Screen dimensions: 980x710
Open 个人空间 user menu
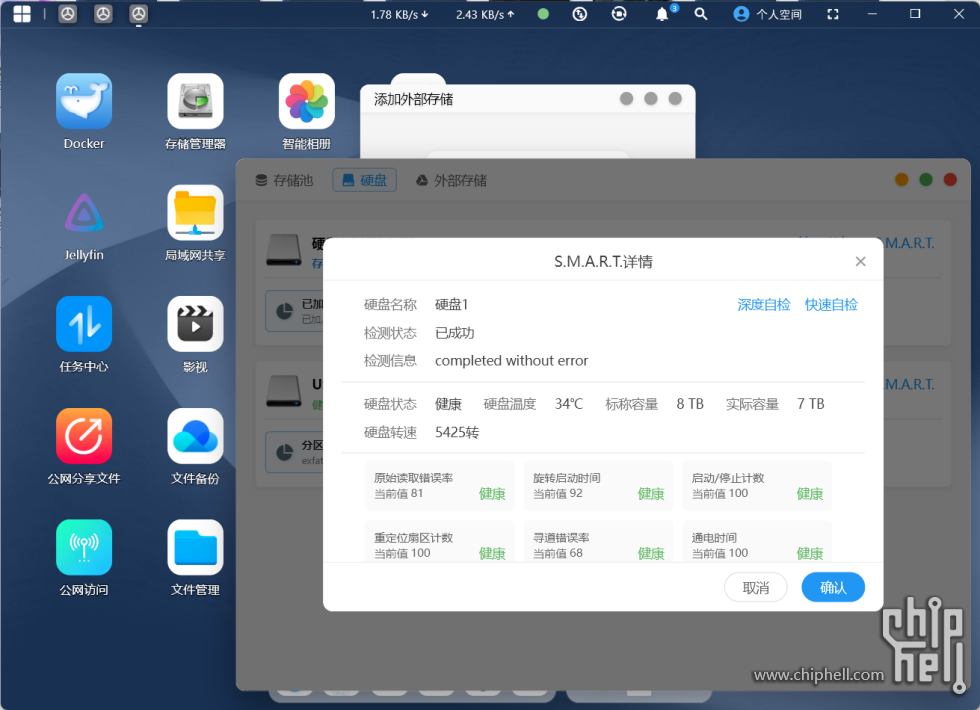768,14
